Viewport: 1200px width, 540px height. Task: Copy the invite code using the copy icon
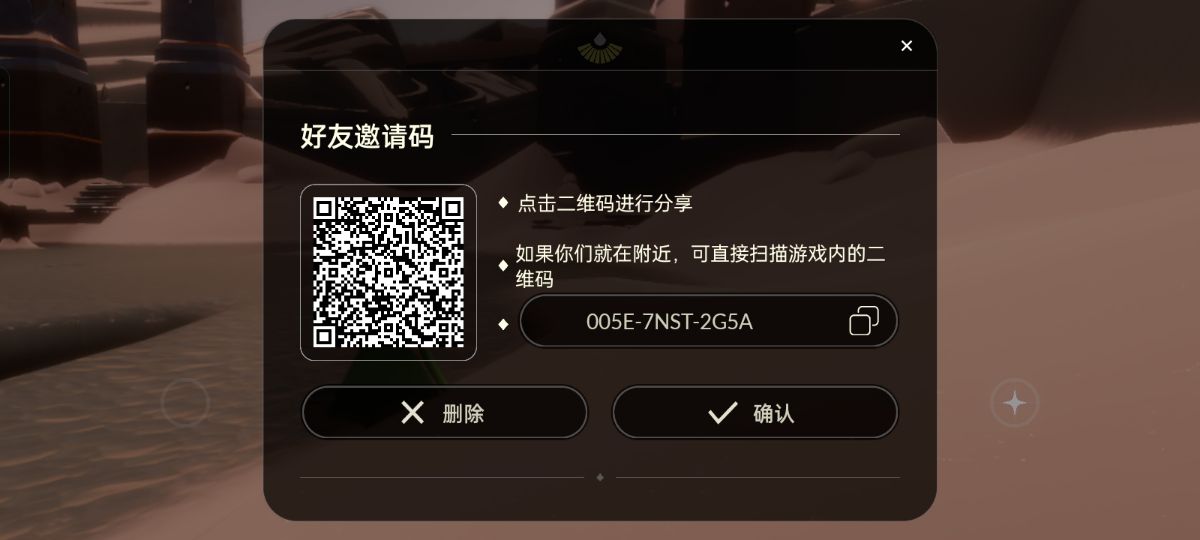[864, 321]
